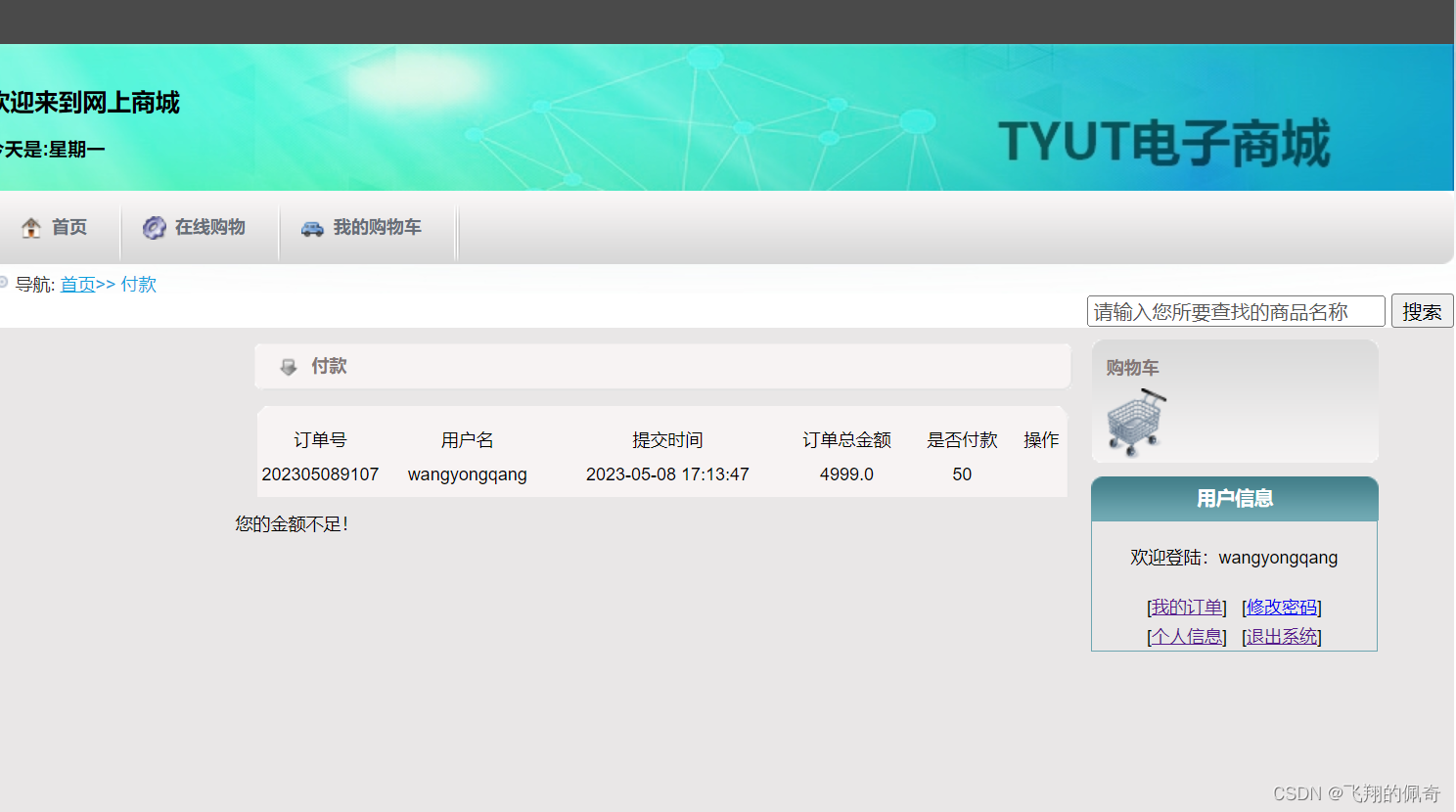
Task: Click the car icon for my cart
Action: click(x=312, y=228)
